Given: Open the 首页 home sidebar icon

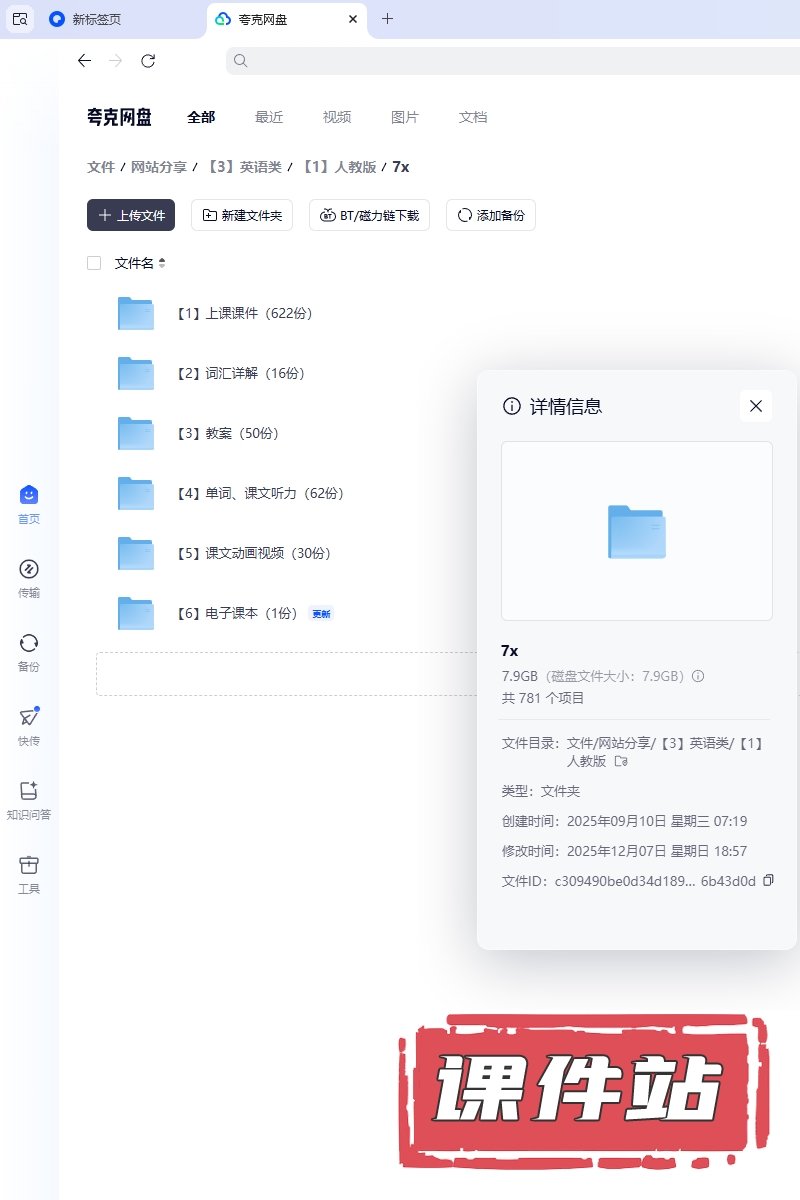Looking at the screenshot, I should click(29, 496).
